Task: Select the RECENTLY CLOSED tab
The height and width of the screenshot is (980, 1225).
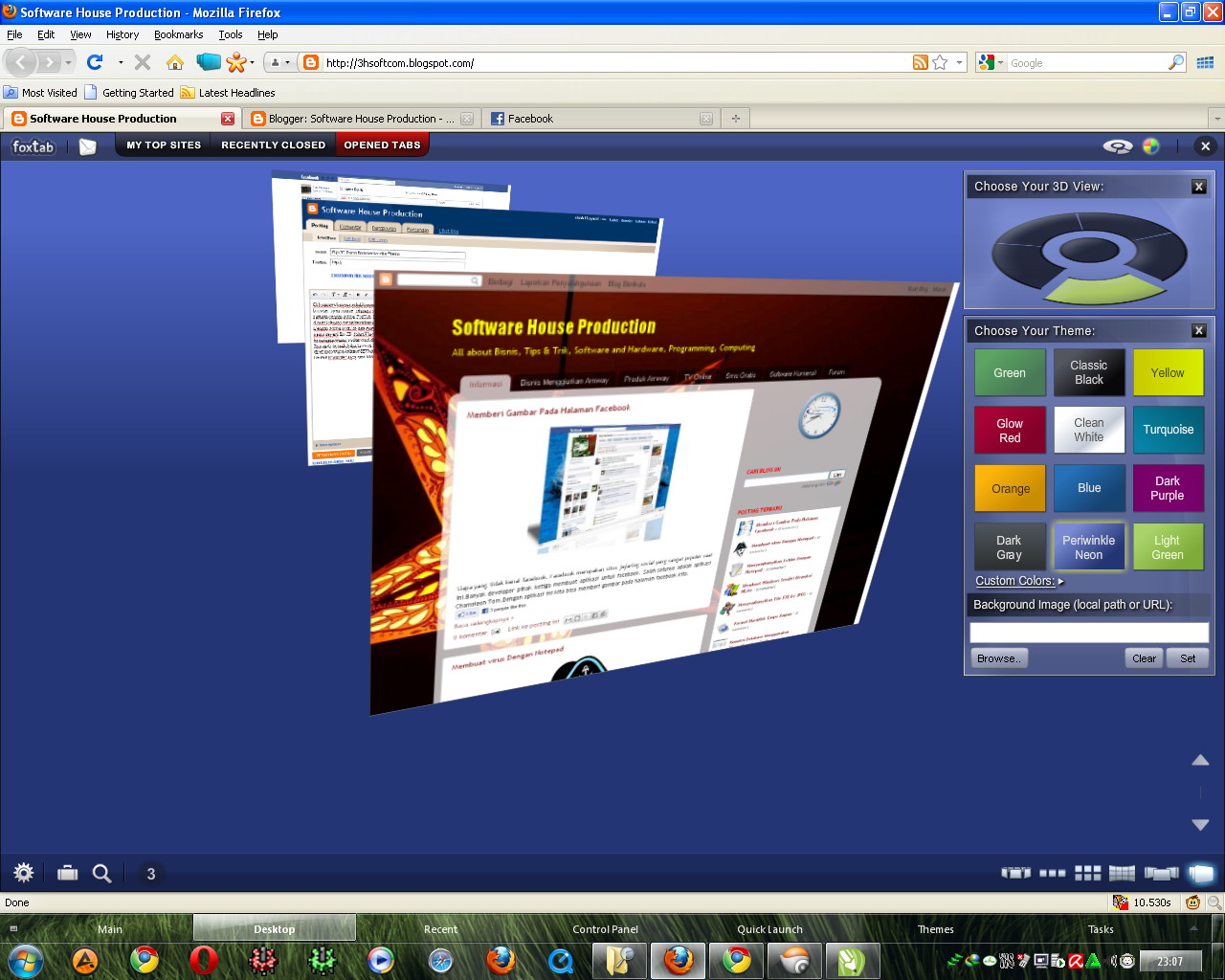Action: [x=274, y=145]
